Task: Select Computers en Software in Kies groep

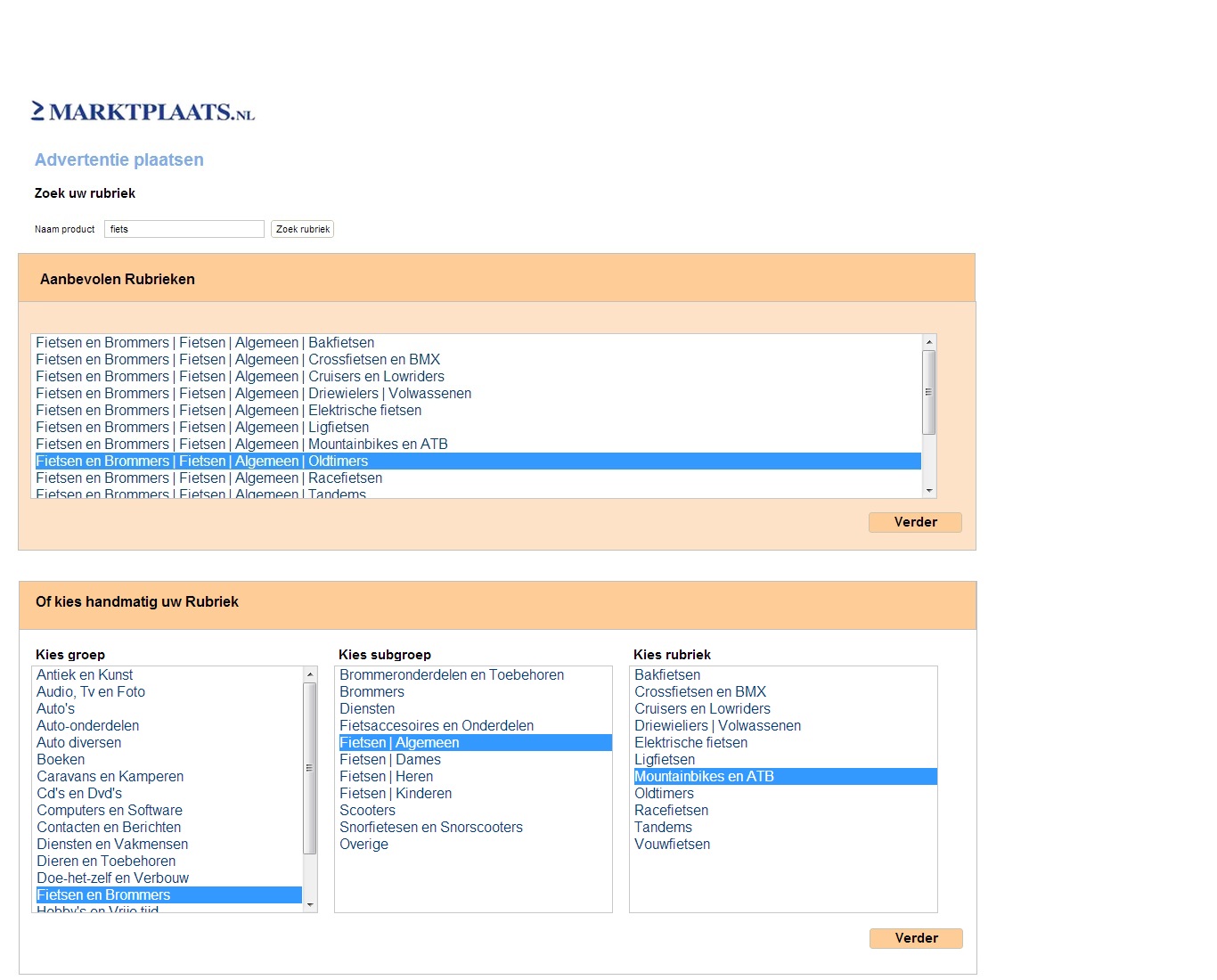Action: 110,811
